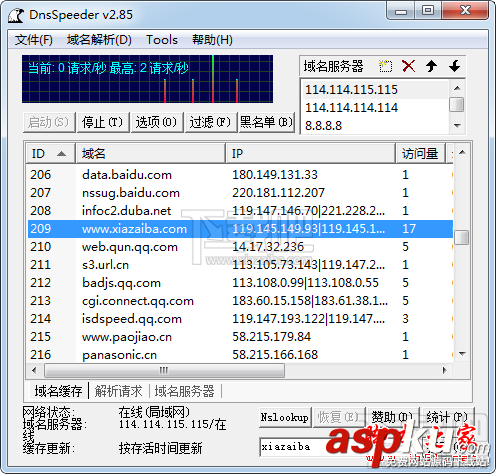
Task: Click IP cell 58.215.179.84
Action: pyautogui.click(x=272, y=337)
